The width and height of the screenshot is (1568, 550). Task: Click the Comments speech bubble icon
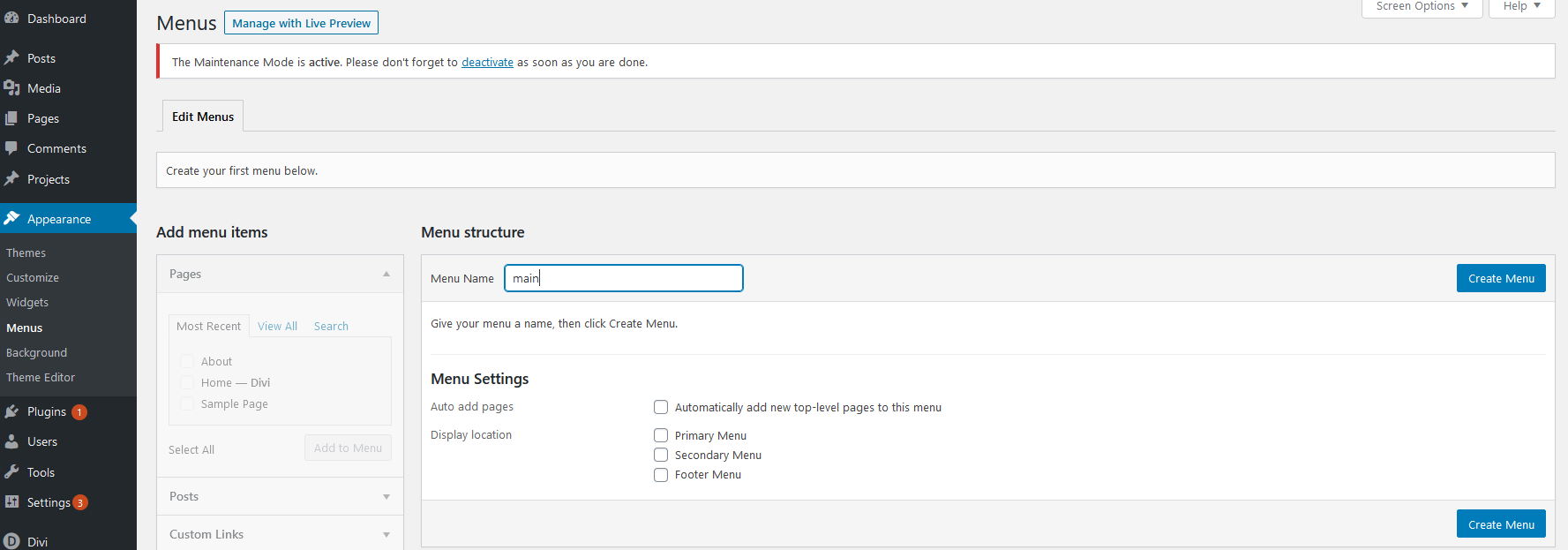[11, 148]
